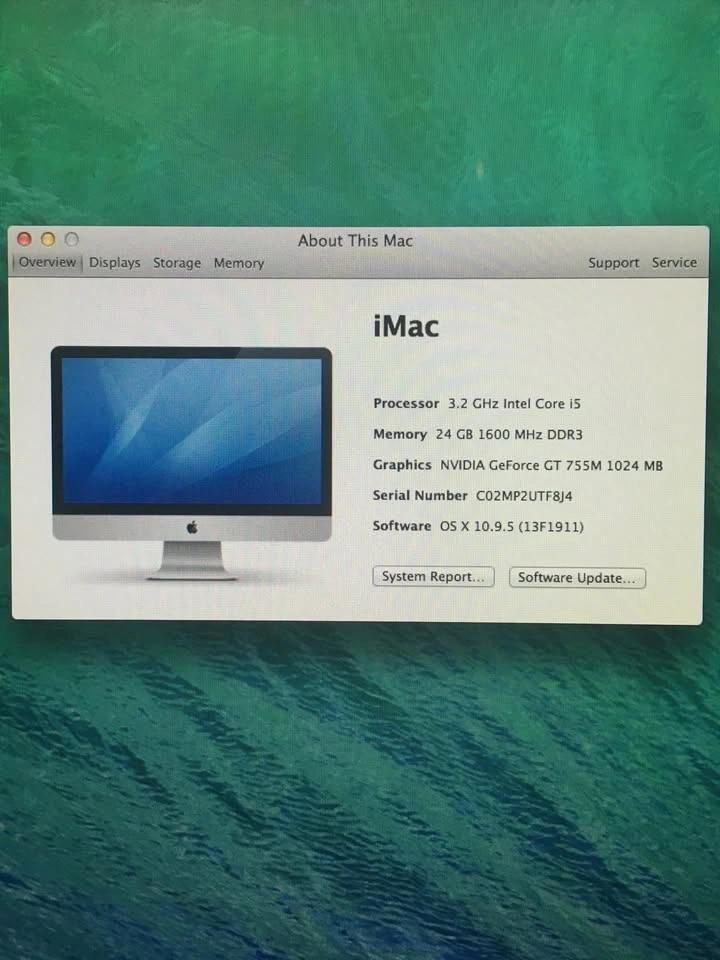Minimize the About This Mac window
The height and width of the screenshot is (960, 720).
48,239
